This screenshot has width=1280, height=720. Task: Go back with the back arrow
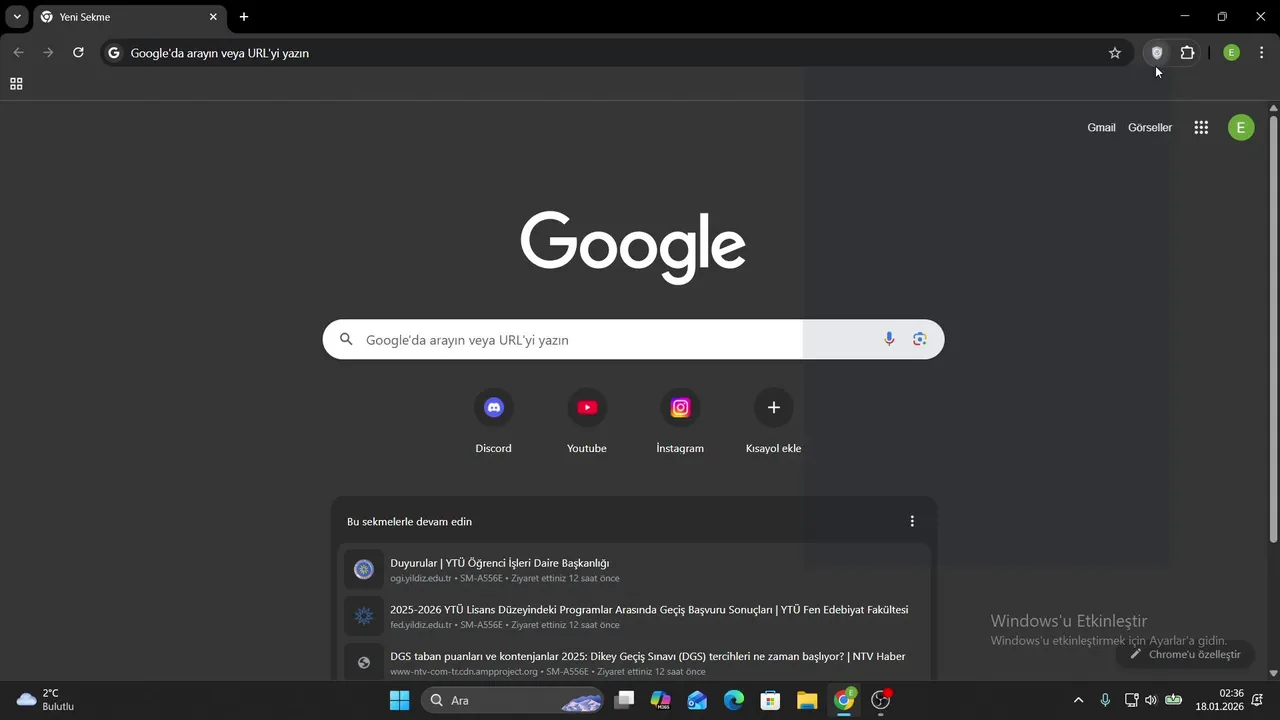tap(18, 53)
